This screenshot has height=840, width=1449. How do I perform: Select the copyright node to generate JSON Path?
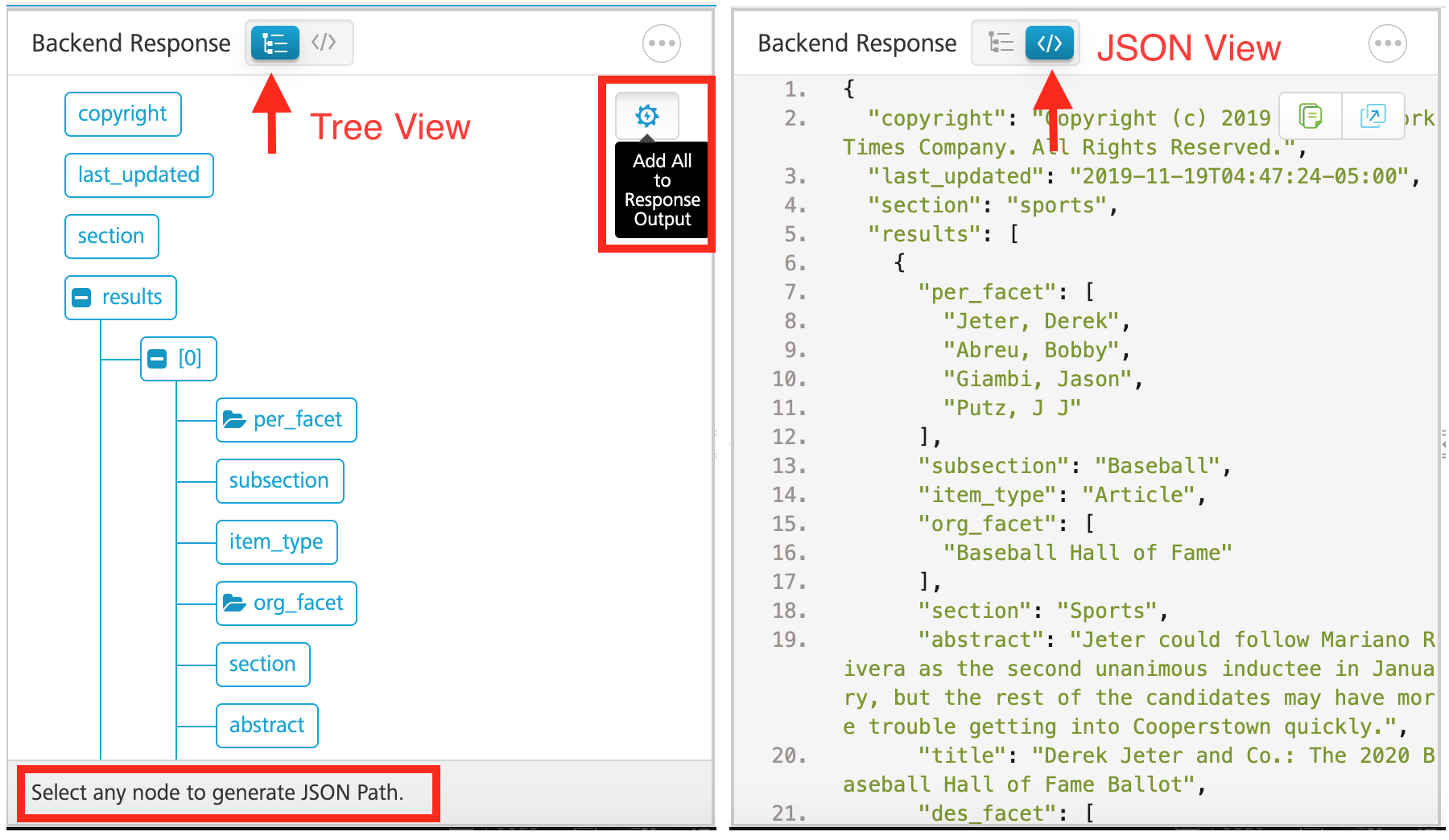click(122, 113)
